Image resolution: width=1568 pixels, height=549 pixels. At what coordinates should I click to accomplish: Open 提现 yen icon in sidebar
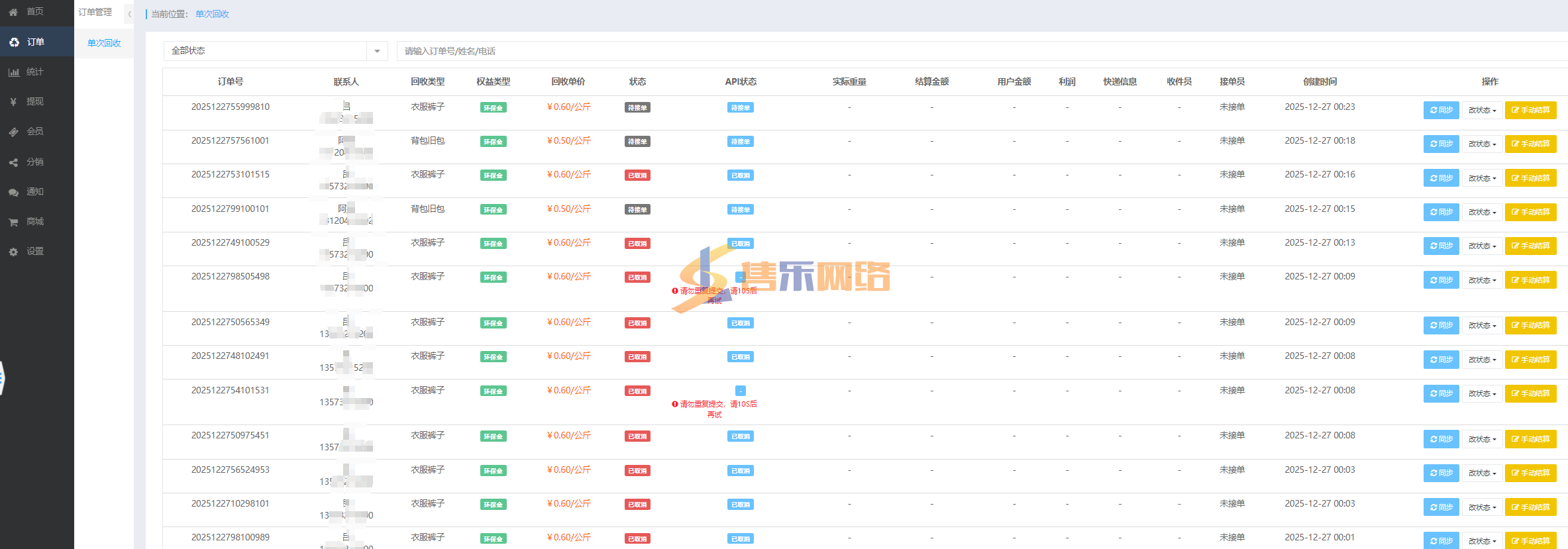pos(13,102)
